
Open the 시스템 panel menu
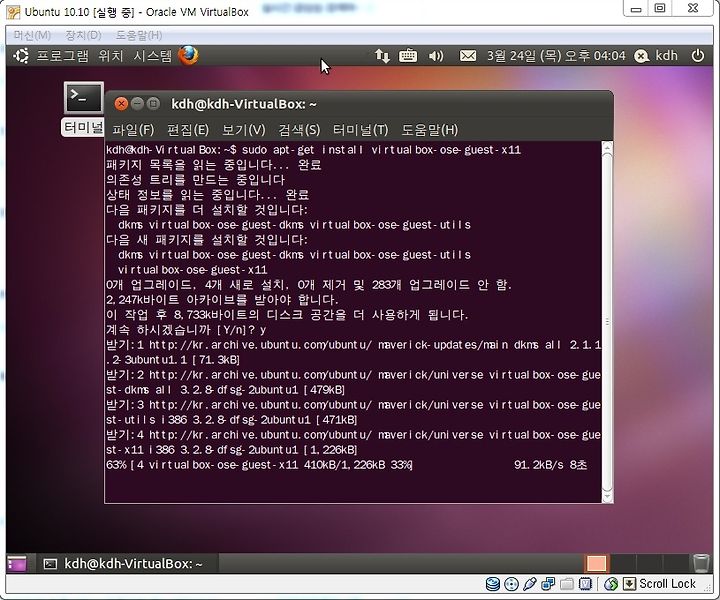(152, 56)
